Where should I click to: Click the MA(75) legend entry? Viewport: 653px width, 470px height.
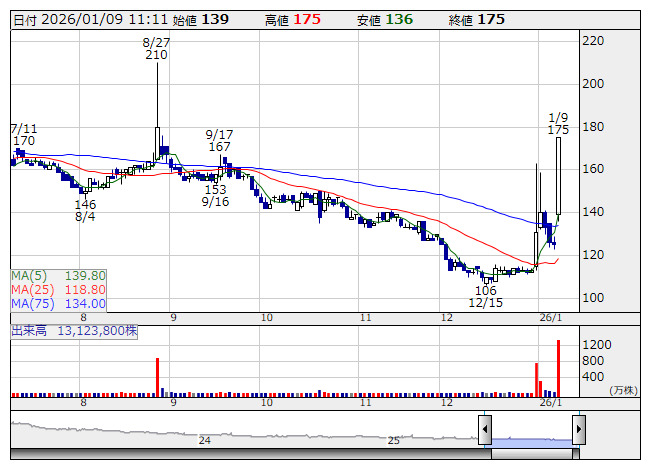pos(59,303)
